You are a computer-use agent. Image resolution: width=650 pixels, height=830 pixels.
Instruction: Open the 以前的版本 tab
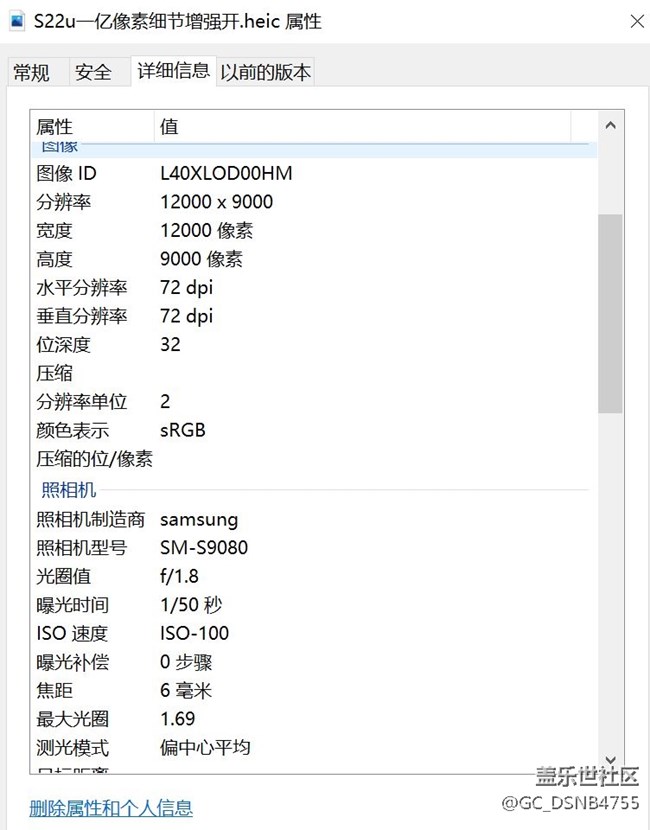pyautogui.click(x=265, y=72)
